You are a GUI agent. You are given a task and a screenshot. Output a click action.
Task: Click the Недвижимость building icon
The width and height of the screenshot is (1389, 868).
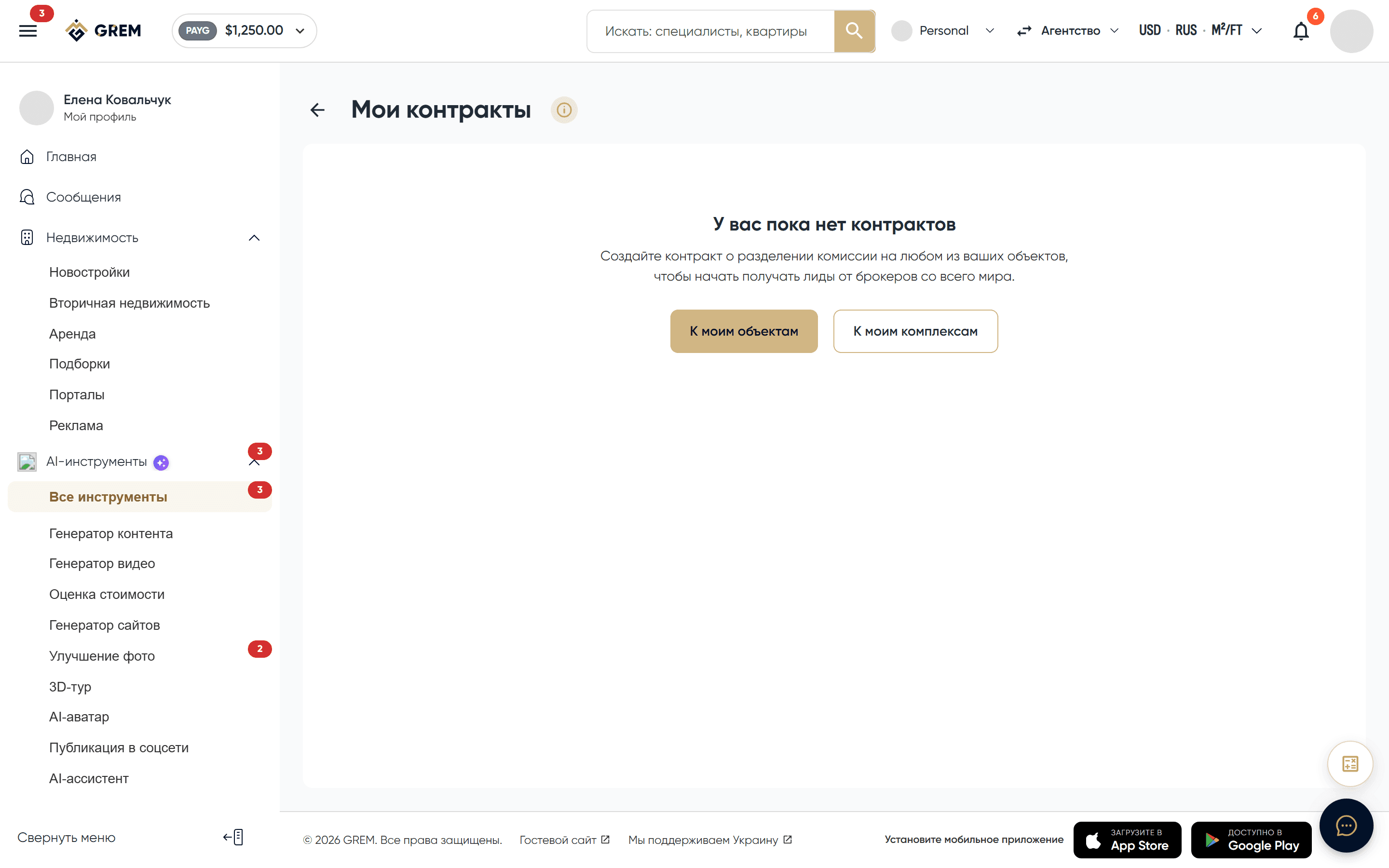(27, 238)
